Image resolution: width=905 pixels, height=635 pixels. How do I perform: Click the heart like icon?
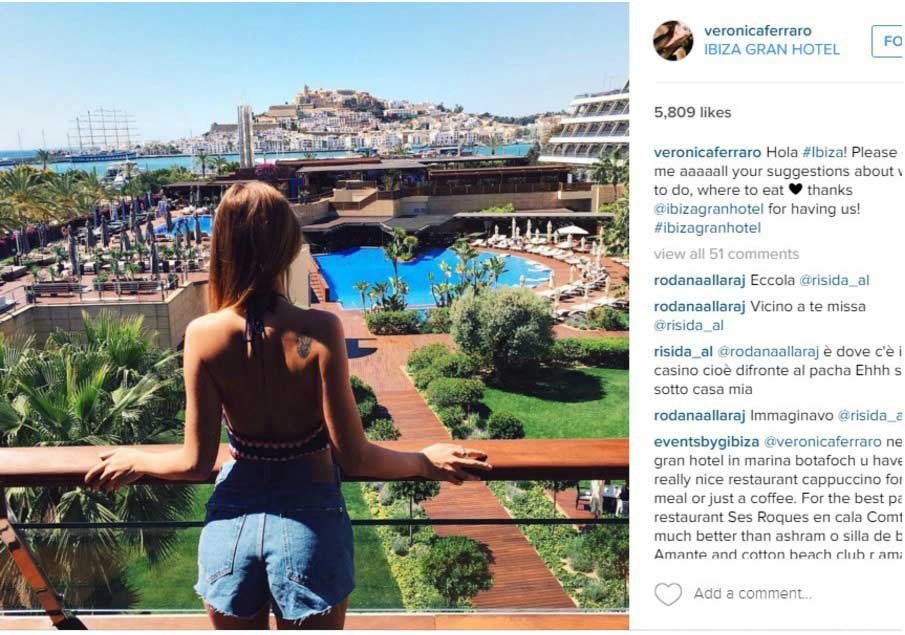click(x=668, y=594)
